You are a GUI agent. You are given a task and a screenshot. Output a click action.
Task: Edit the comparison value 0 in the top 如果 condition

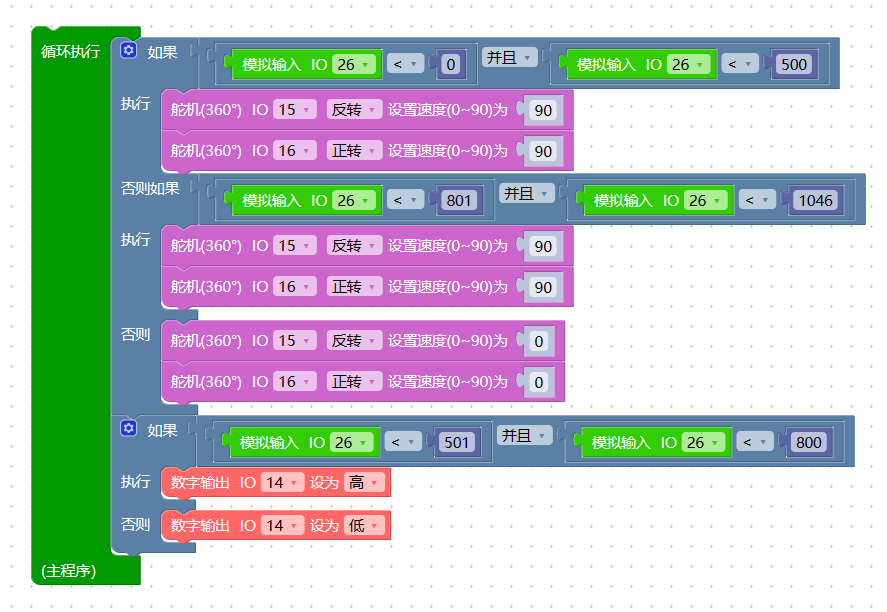coord(451,64)
